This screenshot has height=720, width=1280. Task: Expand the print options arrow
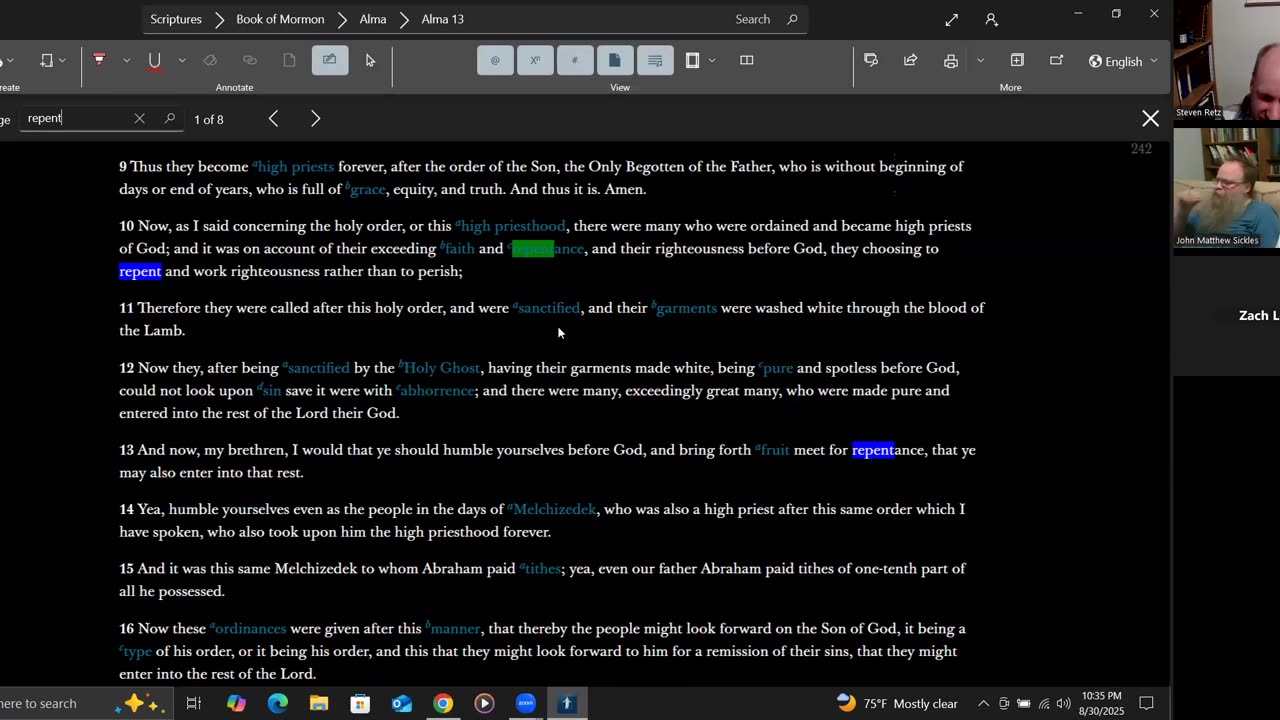tap(980, 60)
